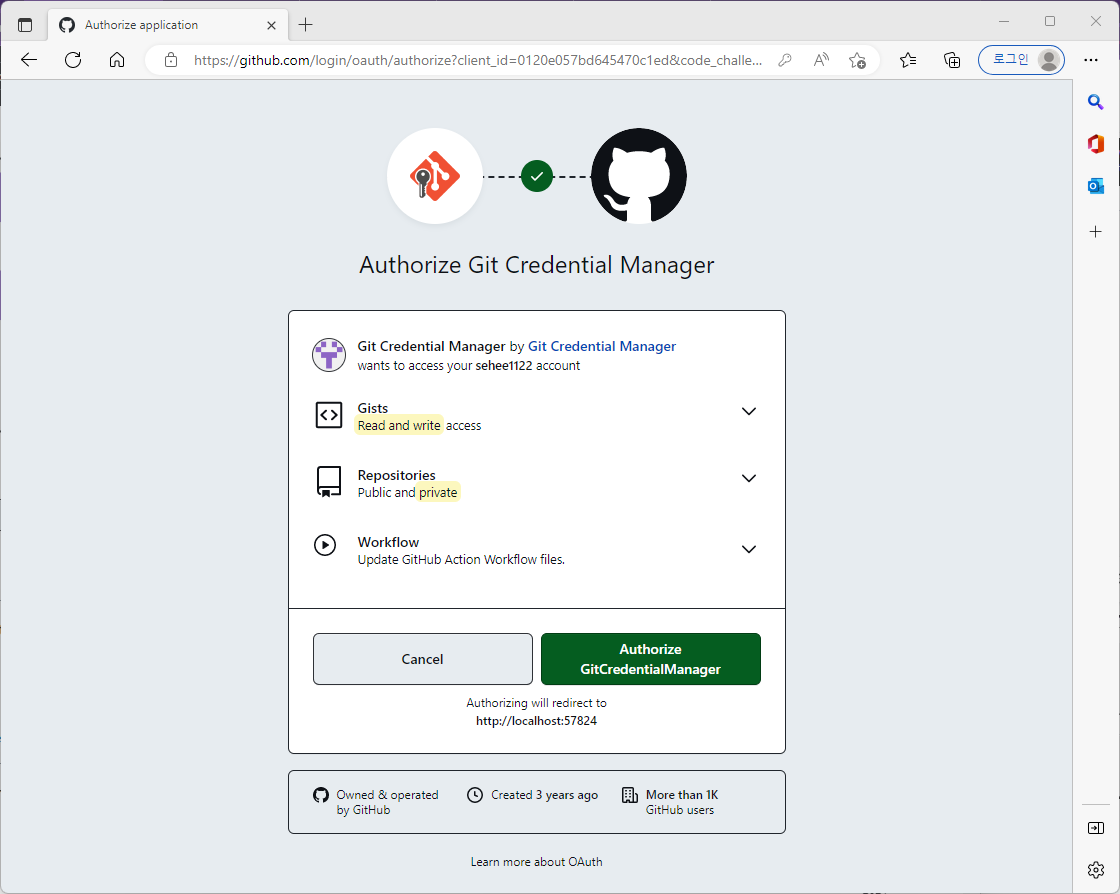
Task: Open sidebar Search icon
Action: click(1096, 102)
